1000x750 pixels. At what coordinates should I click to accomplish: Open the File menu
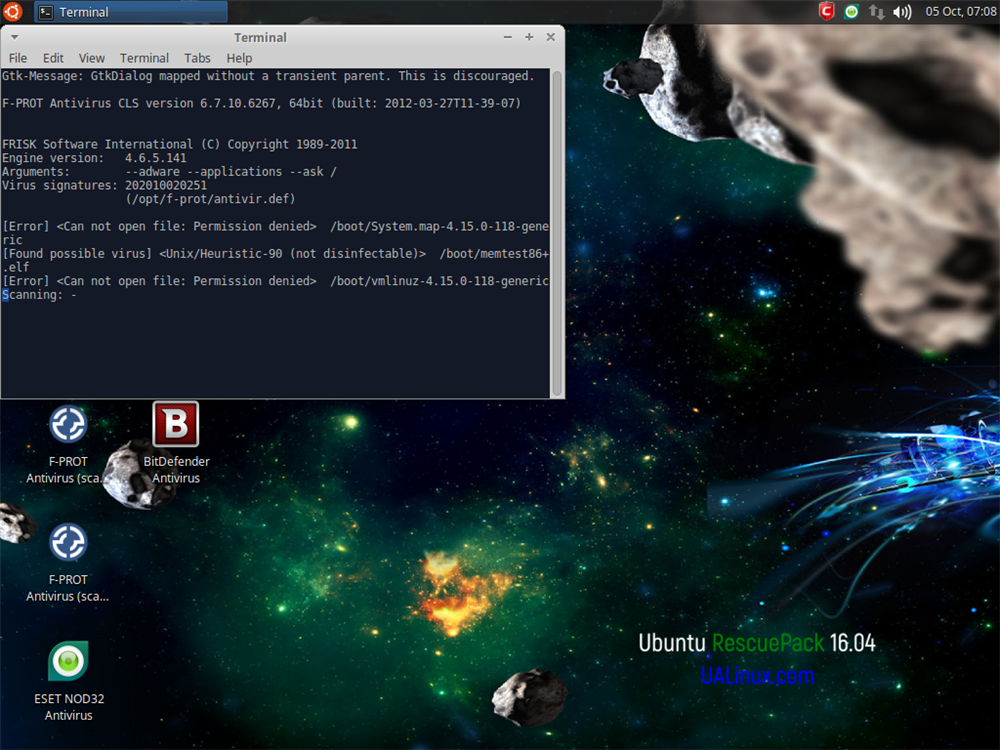(x=18, y=58)
